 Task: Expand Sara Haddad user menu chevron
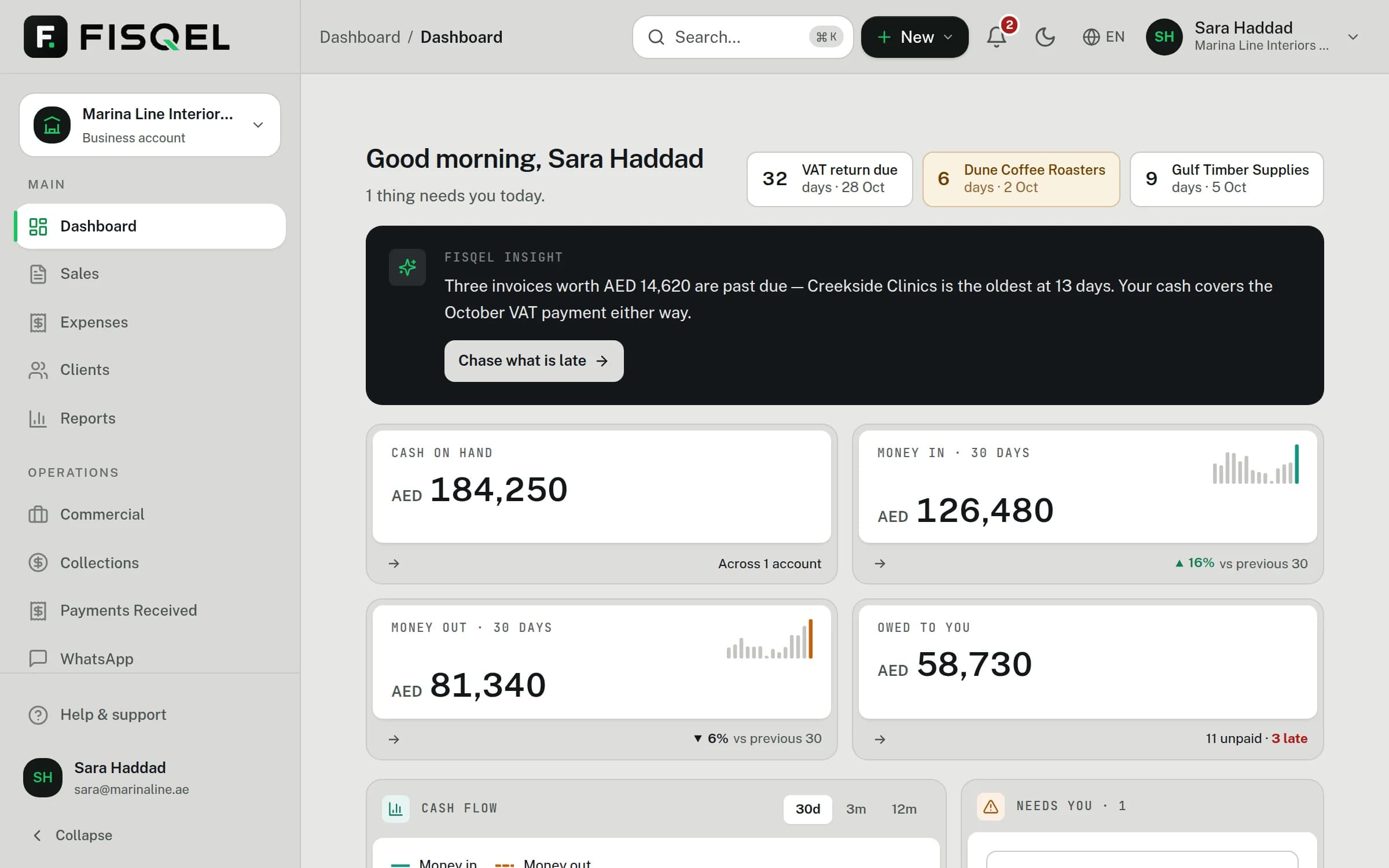(x=1353, y=37)
